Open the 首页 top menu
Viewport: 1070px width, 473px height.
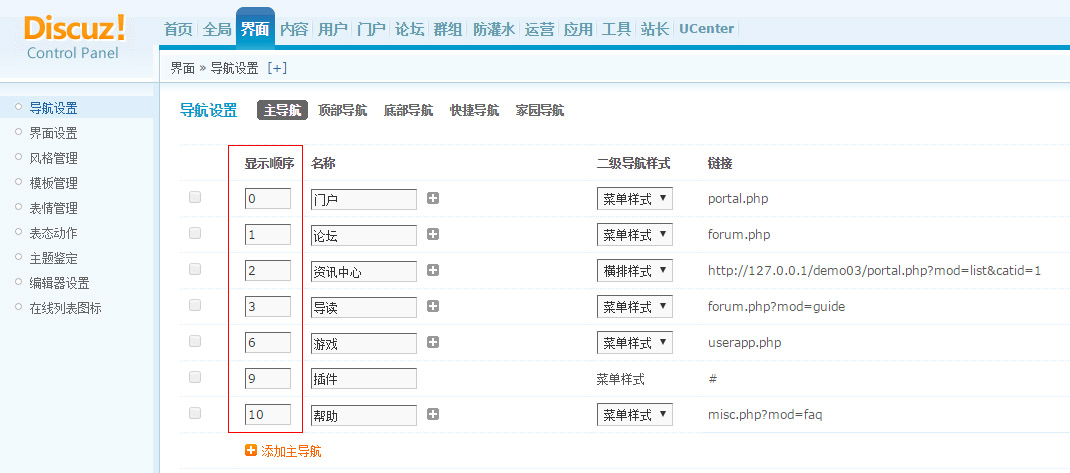(179, 29)
